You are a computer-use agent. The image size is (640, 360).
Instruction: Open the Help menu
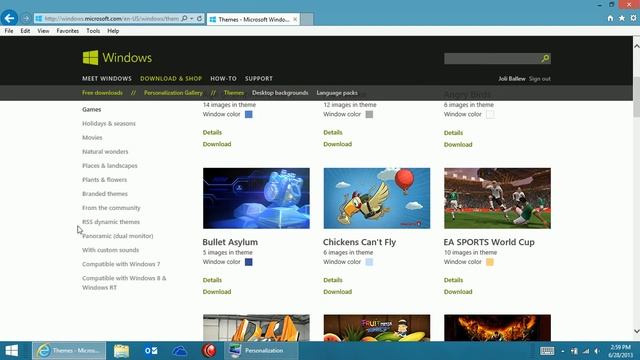[x=113, y=31]
